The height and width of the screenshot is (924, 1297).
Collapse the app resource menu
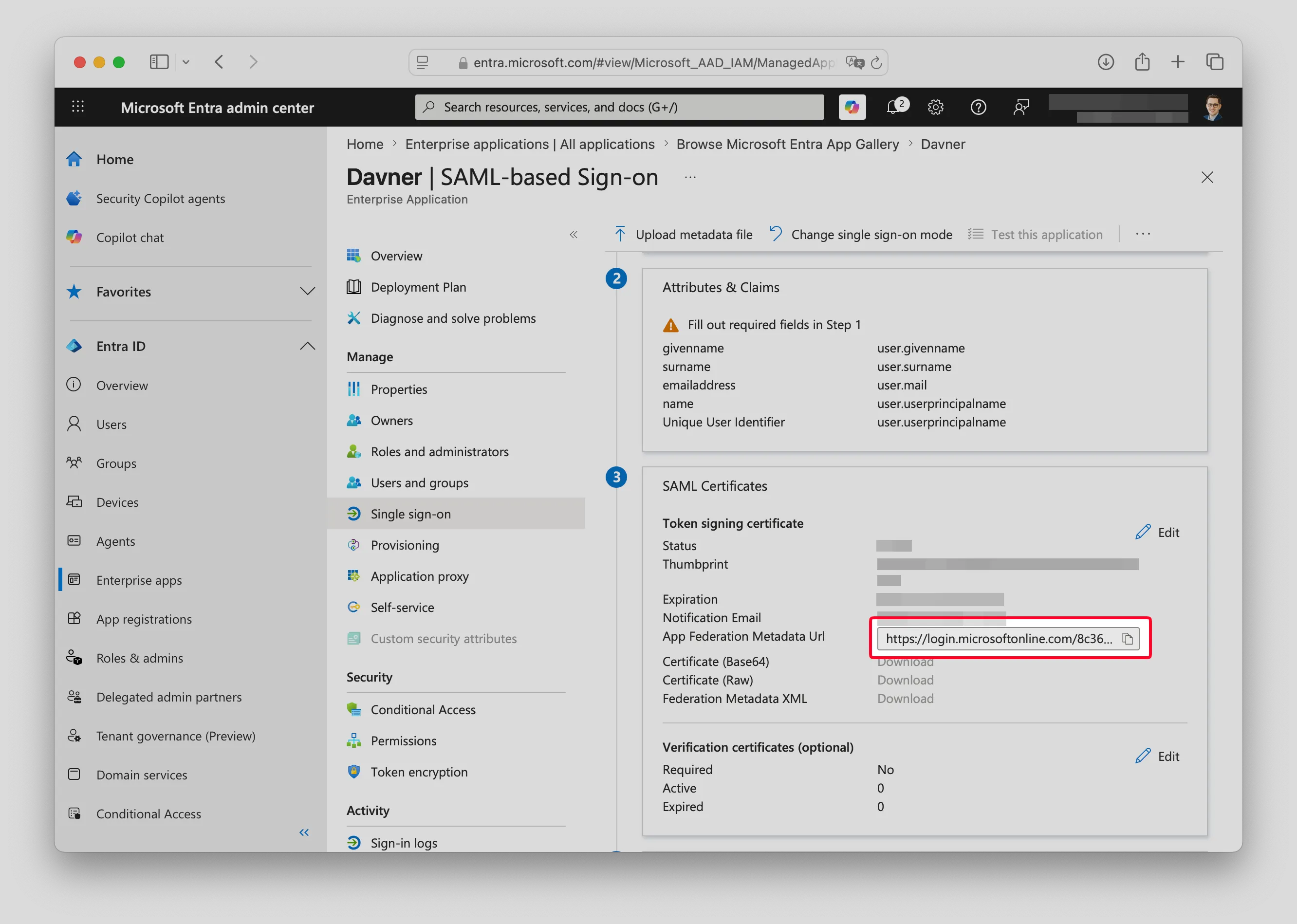coord(574,235)
